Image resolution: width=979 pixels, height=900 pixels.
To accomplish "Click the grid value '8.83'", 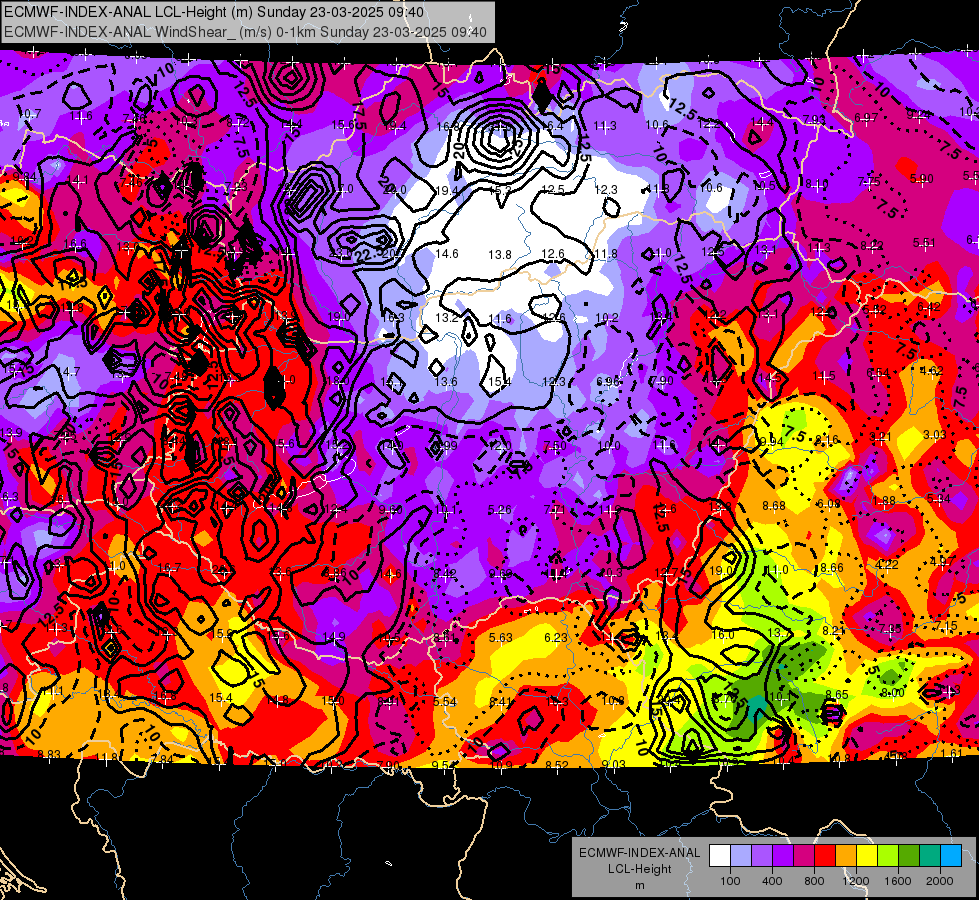I will pyautogui.click(x=49, y=754).
